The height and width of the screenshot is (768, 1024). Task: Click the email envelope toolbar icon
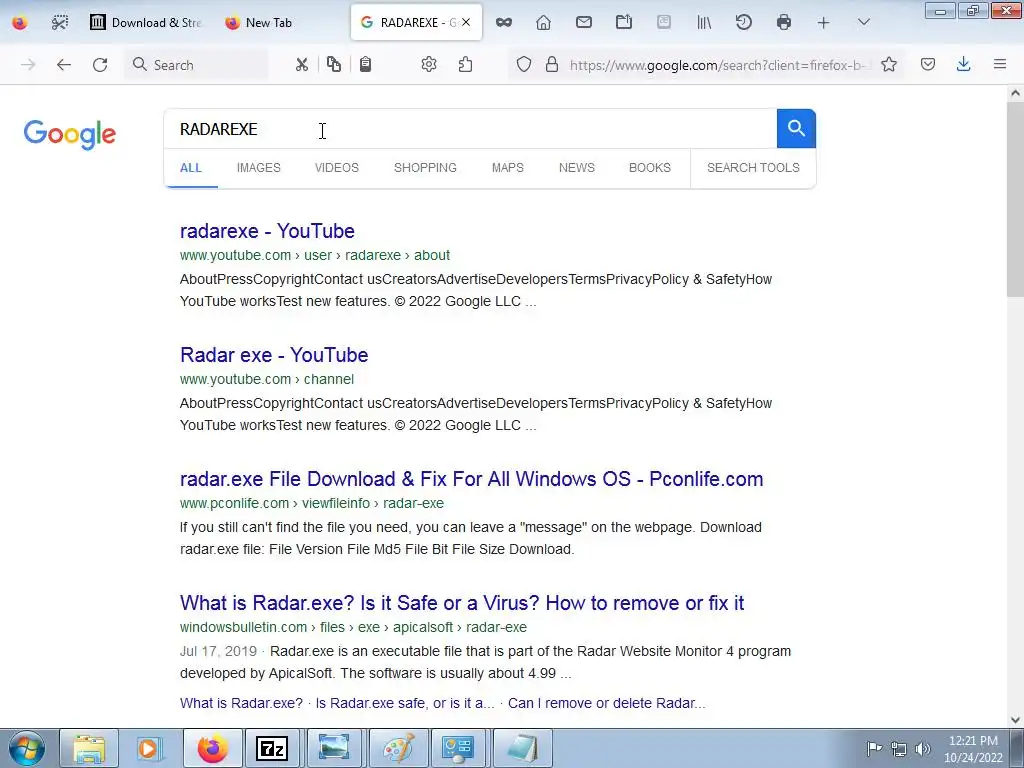point(584,23)
